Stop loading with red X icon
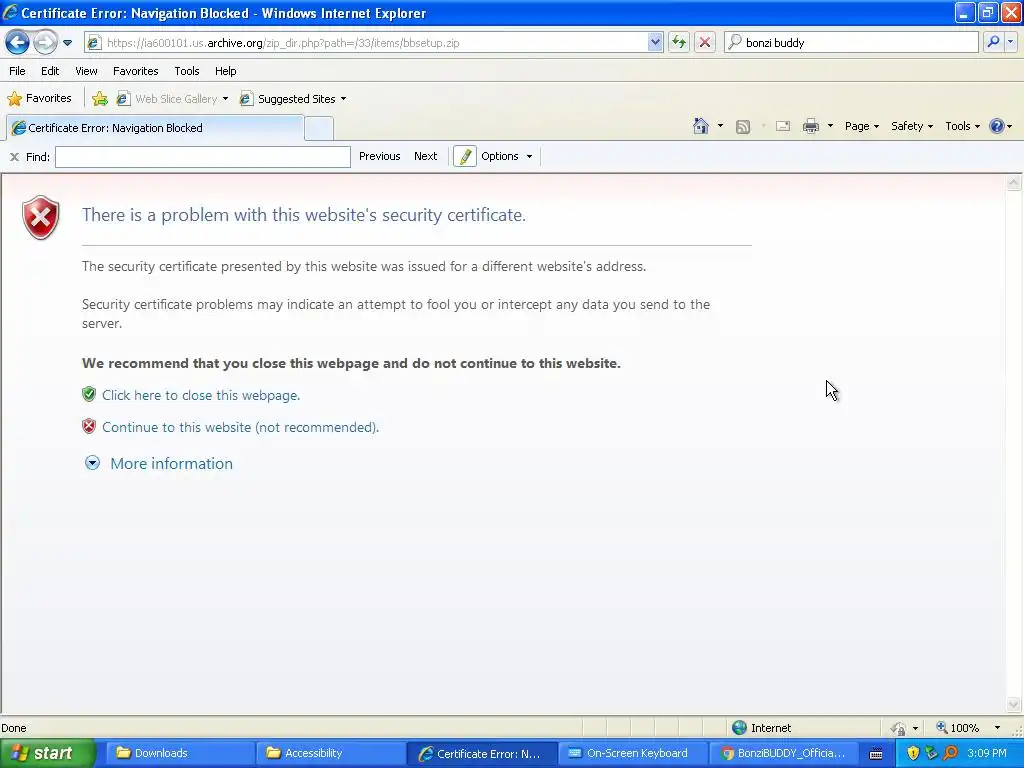The width and height of the screenshot is (1024, 768). 705,43
